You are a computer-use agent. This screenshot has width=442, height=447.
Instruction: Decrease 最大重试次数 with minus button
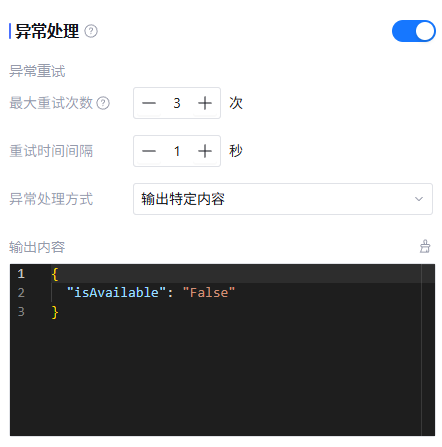(149, 103)
